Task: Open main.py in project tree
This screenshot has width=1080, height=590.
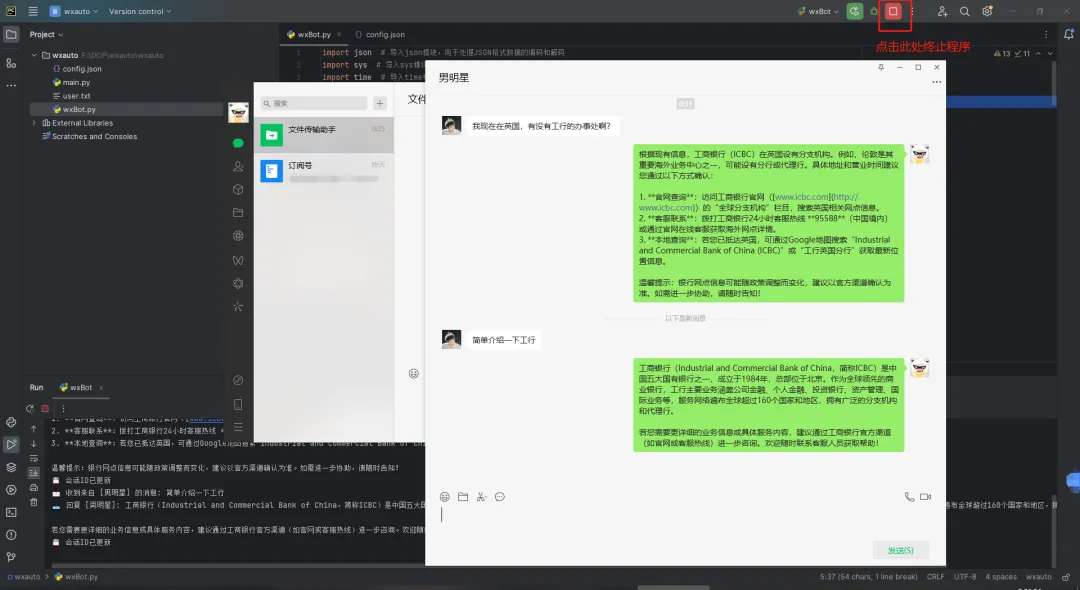Action: pos(76,82)
